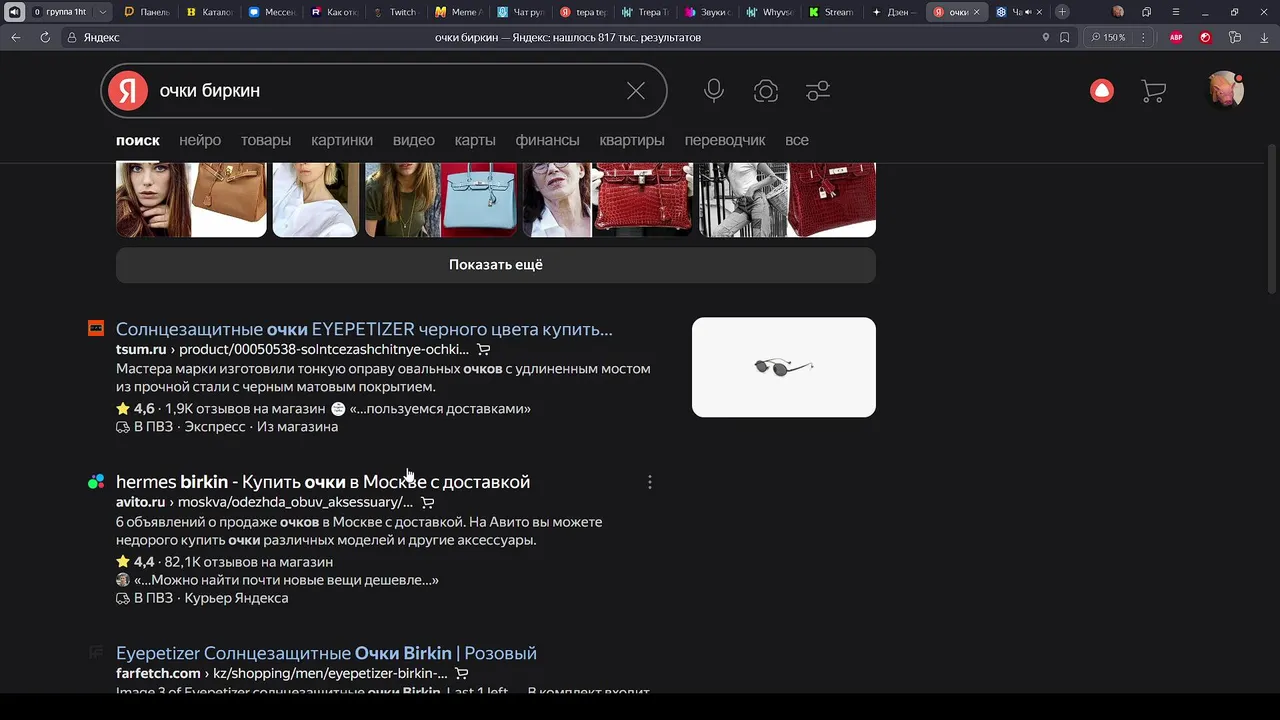Switch to the товары search tab
This screenshot has width=1280, height=720.
[x=266, y=140]
